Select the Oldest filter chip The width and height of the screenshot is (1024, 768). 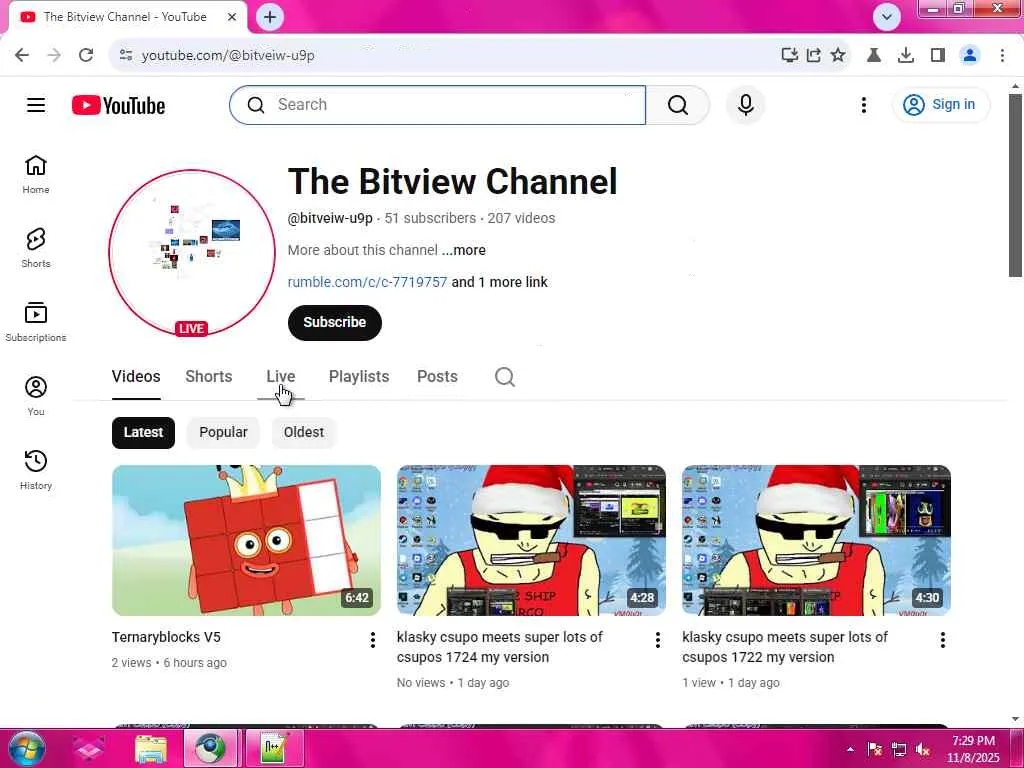pos(304,432)
